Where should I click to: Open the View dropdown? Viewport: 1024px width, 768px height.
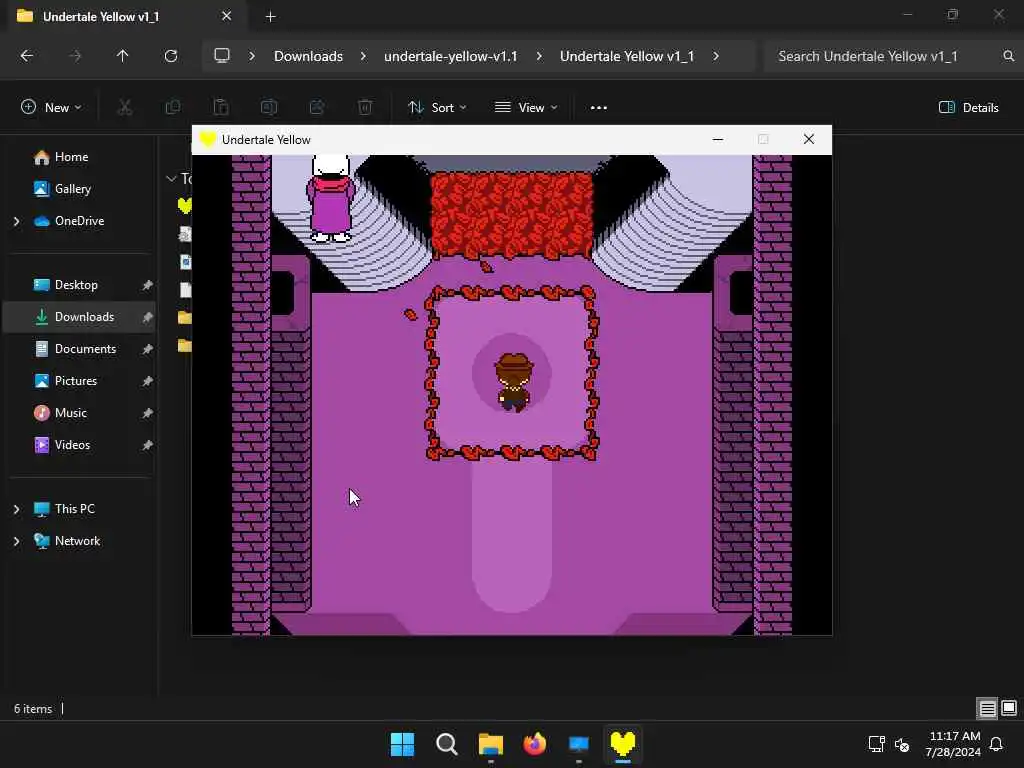[526, 108]
